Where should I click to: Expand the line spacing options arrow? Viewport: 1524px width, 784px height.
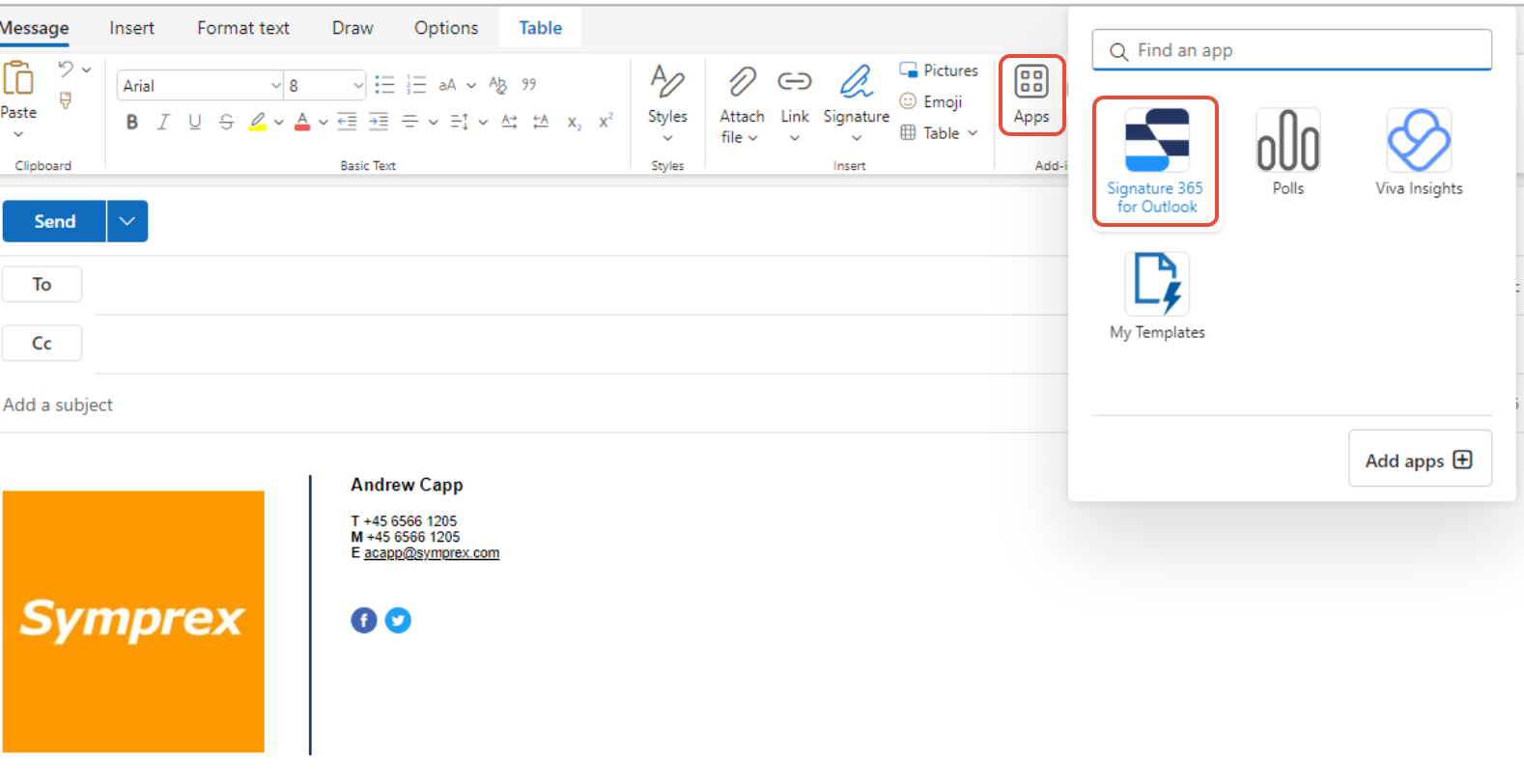(x=483, y=122)
